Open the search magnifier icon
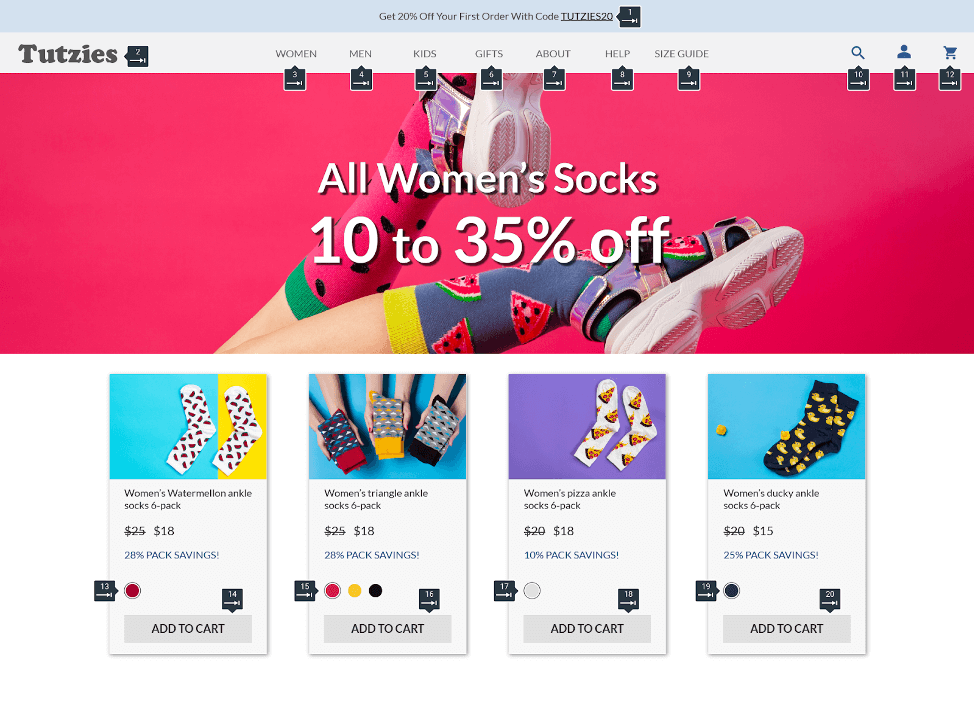The image size is (974, 710). (857, 53)
